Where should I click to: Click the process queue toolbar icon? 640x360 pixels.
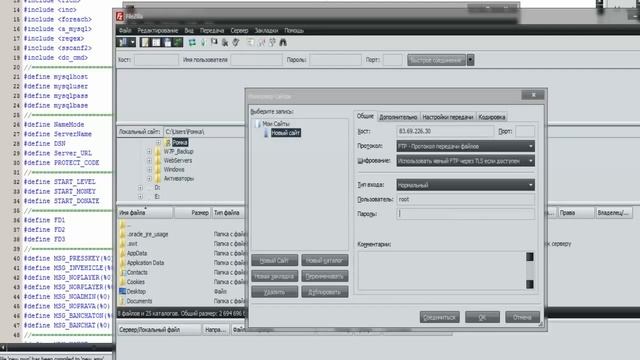[203, 42]
